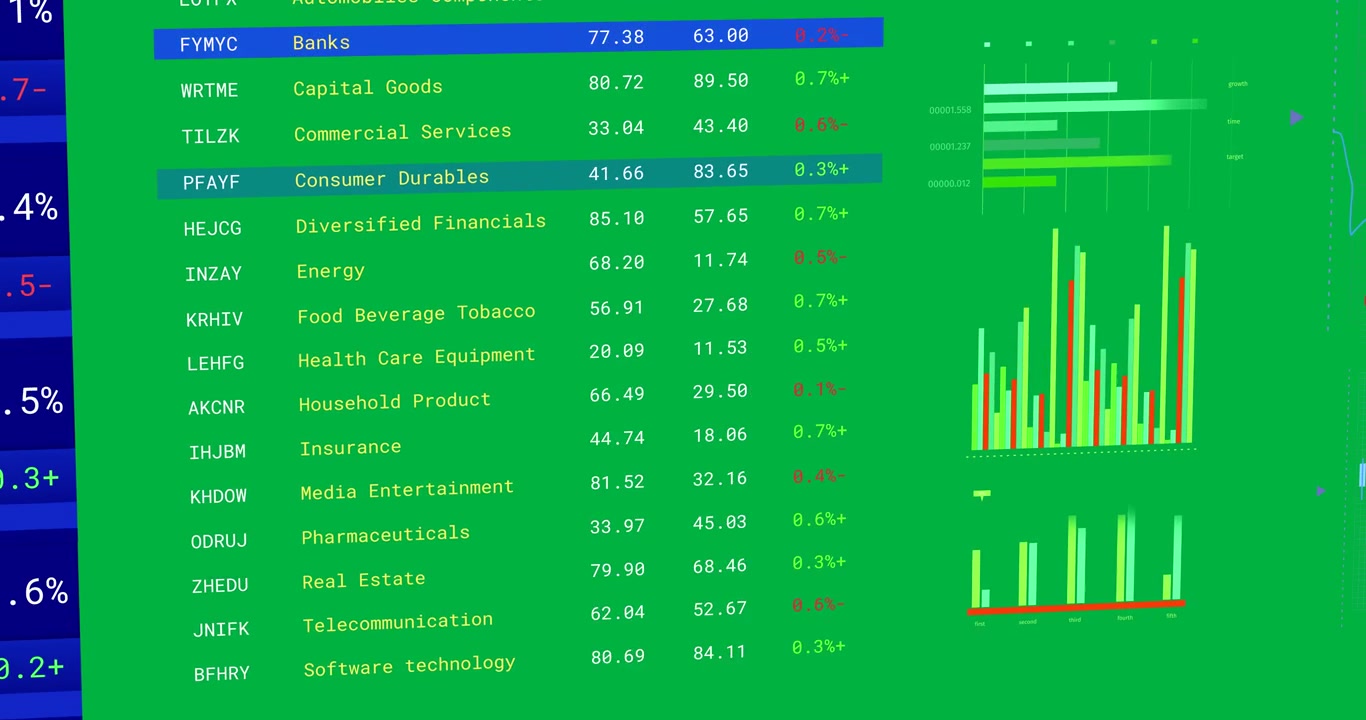This screenshot has width=1366, height=720.
Task: Click the KRHIV ticker symbol
Action: pyautogui.click(x=214, y=320)
